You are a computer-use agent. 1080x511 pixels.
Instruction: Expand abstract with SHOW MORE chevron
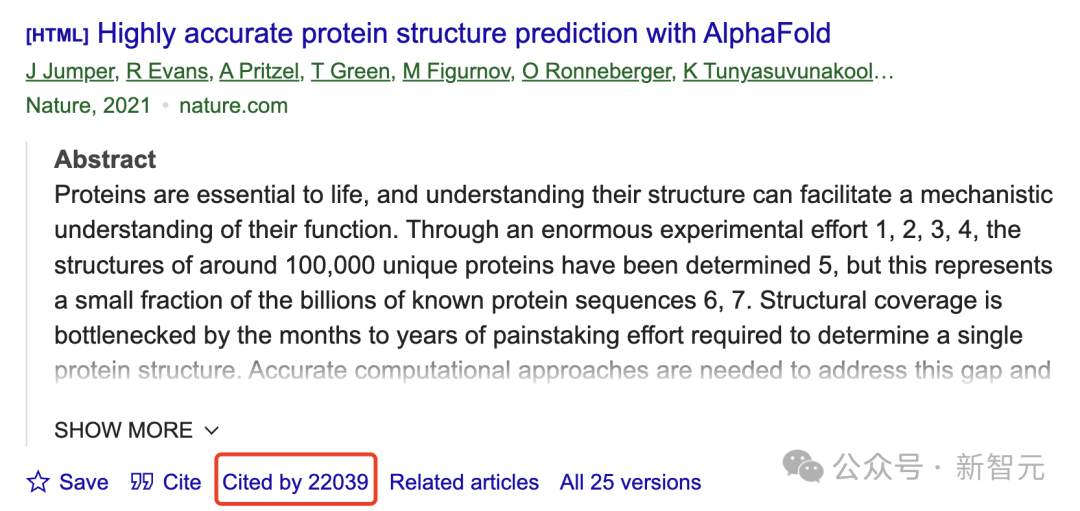pos(211,431)
